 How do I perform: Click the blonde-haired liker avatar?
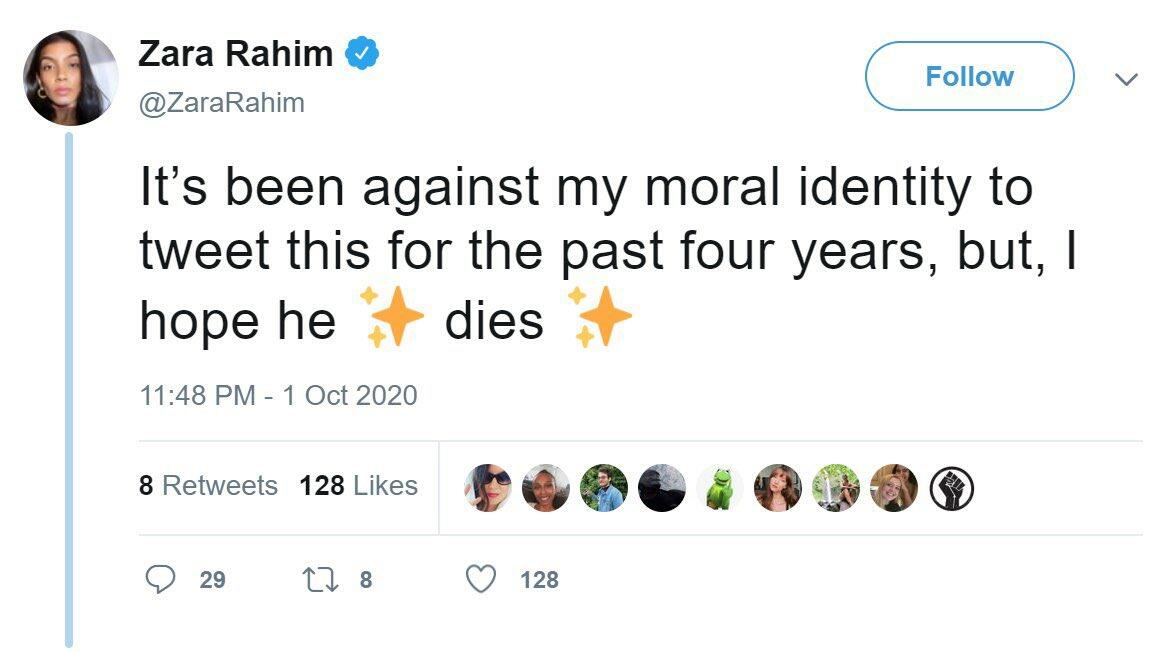893,488
